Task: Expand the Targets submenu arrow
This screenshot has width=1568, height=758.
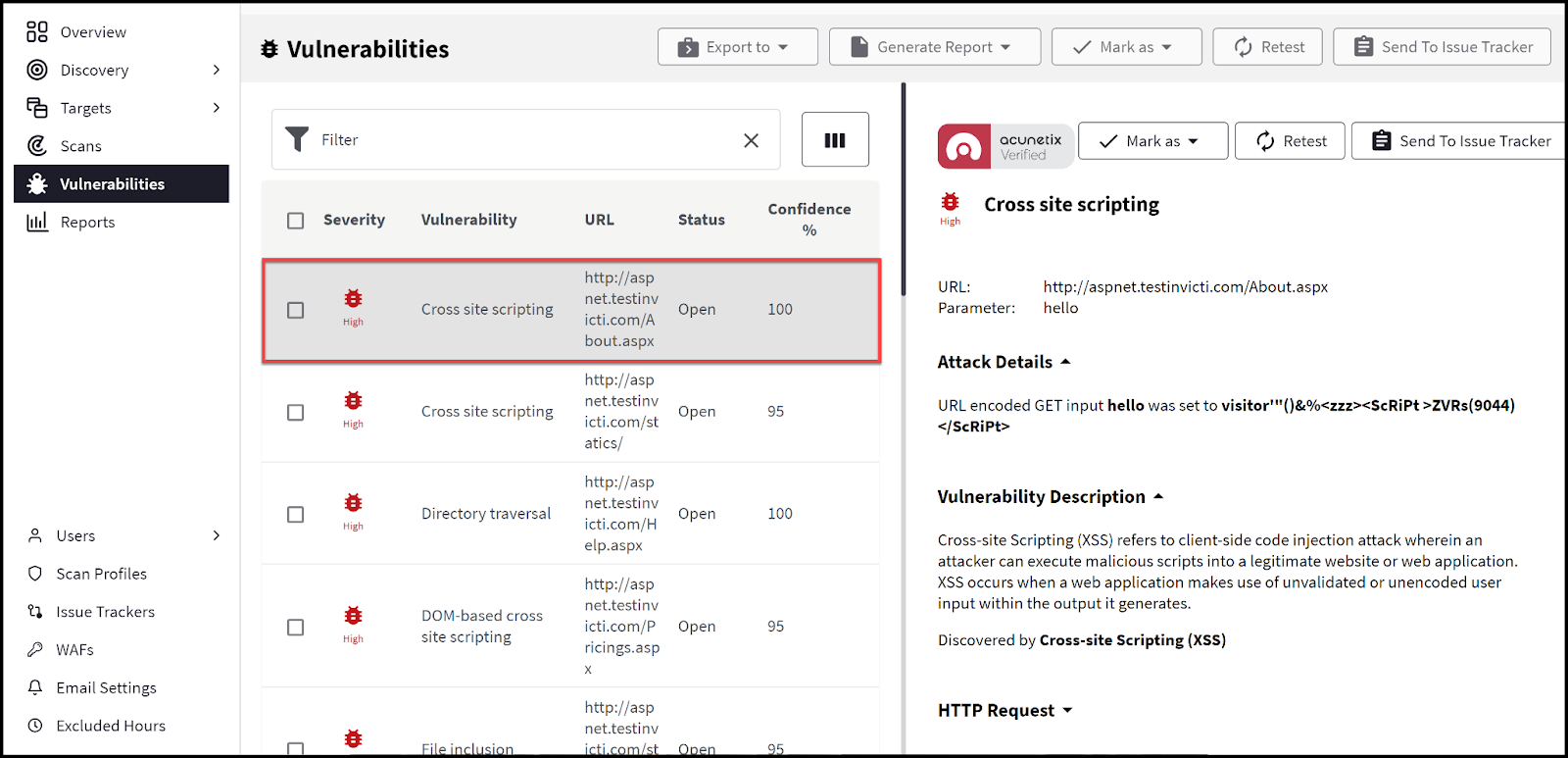Action: point(217,108)
